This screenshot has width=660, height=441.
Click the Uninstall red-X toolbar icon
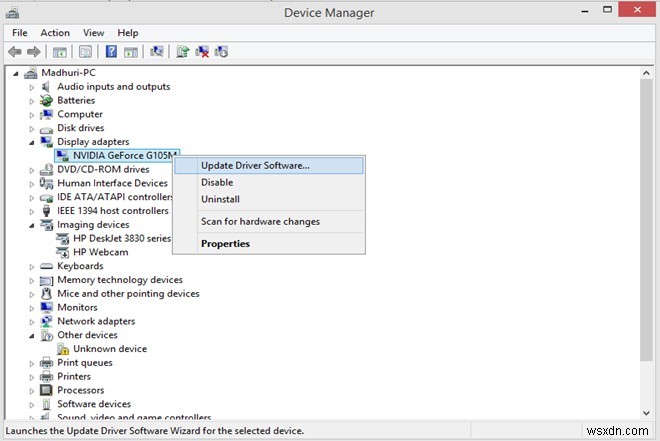tap(202, 51)
